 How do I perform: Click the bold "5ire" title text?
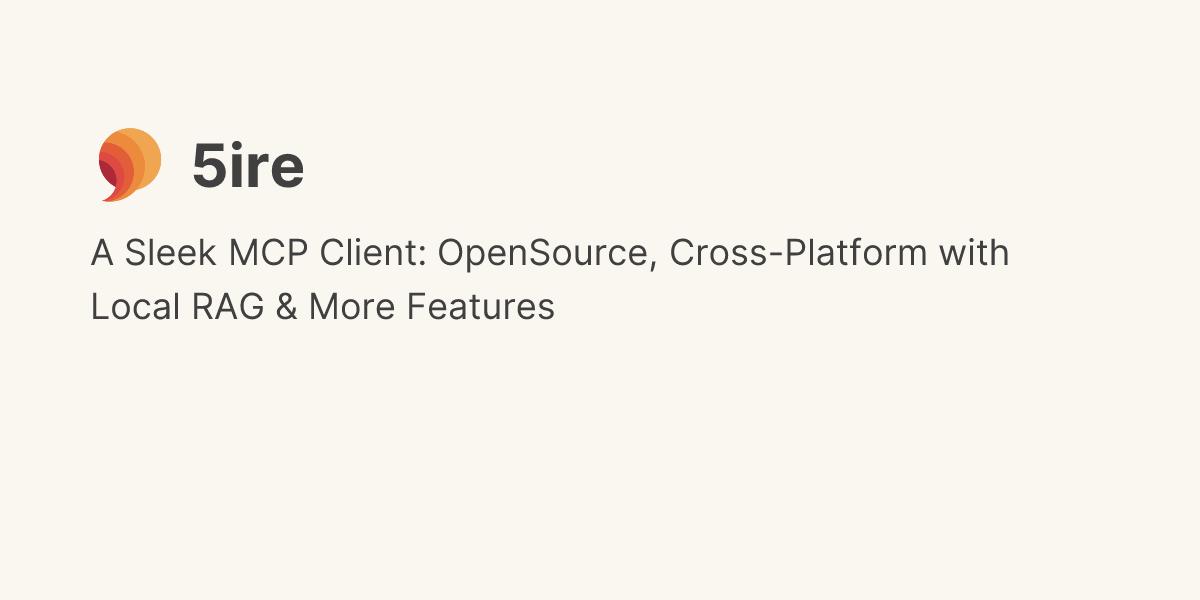(x=248, y=166)
